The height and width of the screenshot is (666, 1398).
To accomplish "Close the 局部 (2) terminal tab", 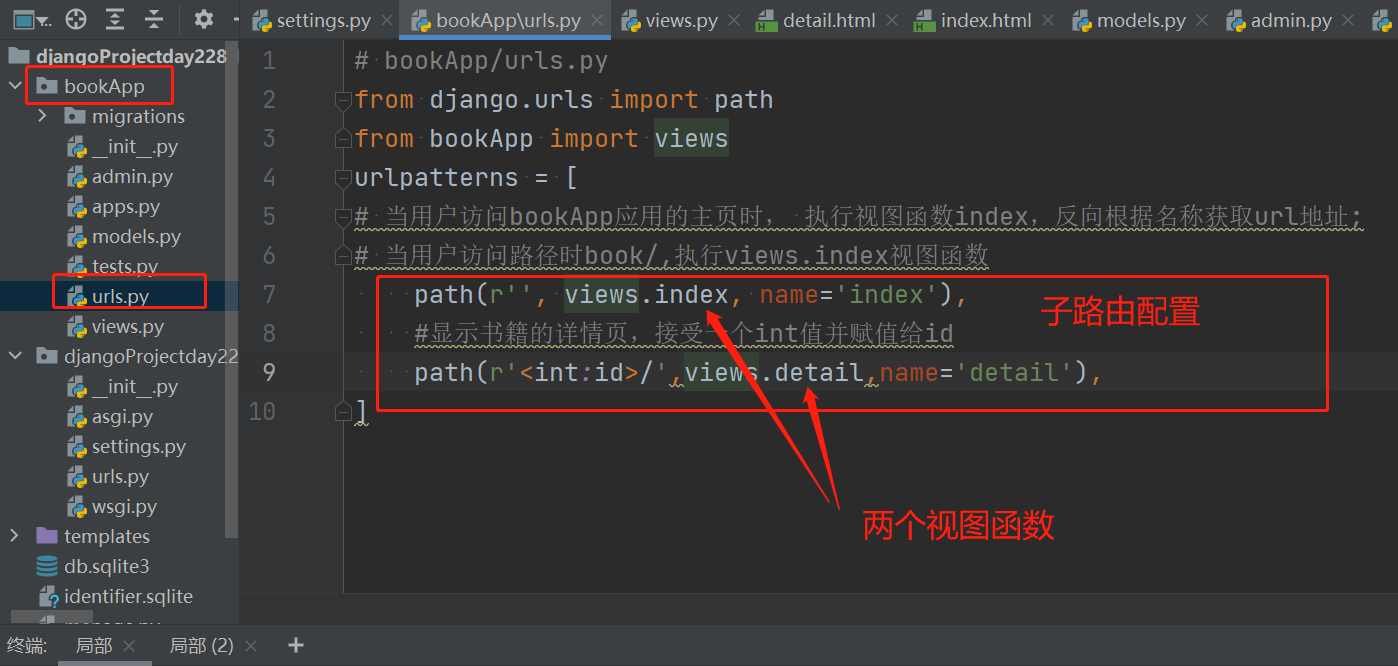I will pos(251,646).
